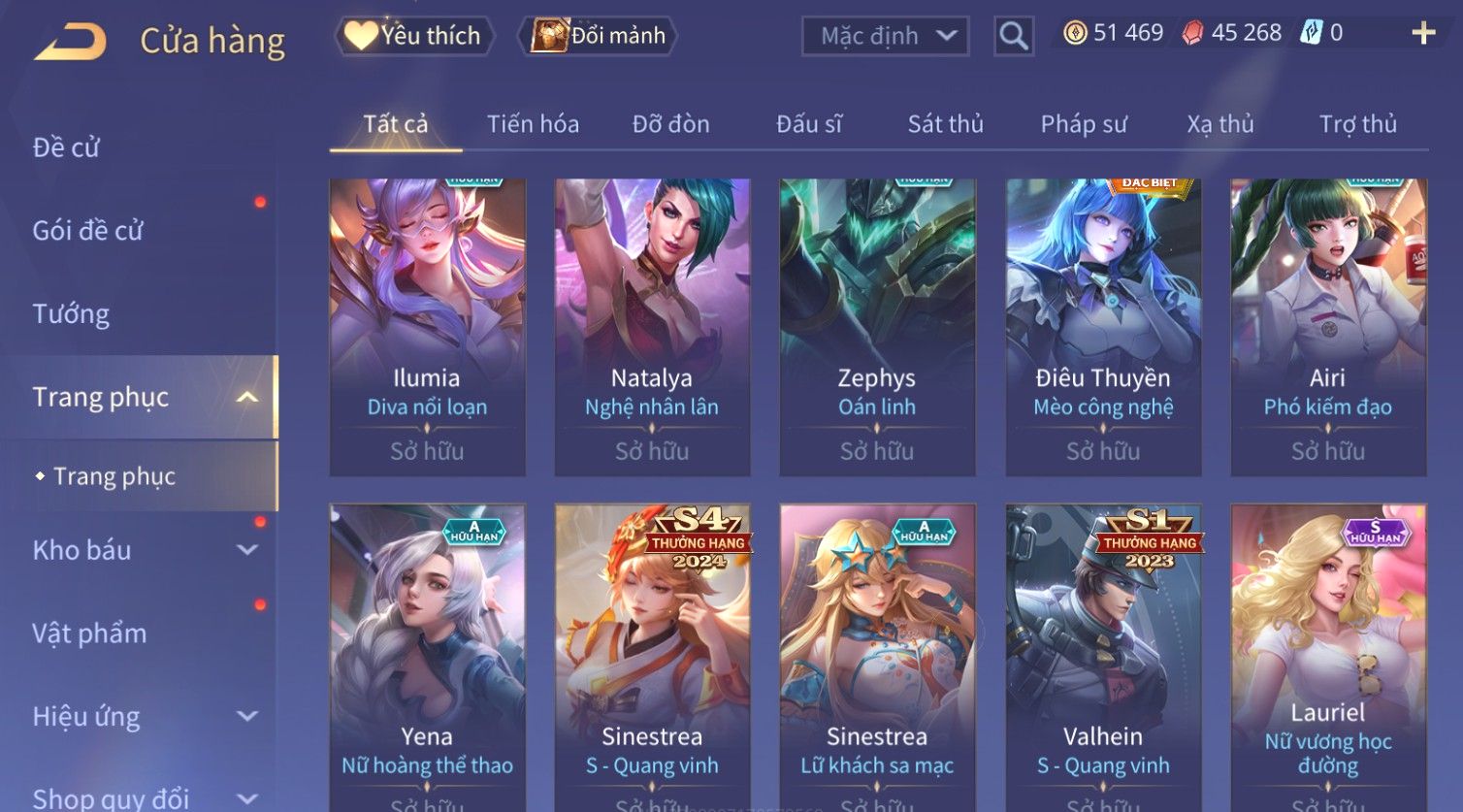Viewport: 1463px width, 812px height.
Task: Switch to the Pháp sư tab
Action: pos(1084,124)
